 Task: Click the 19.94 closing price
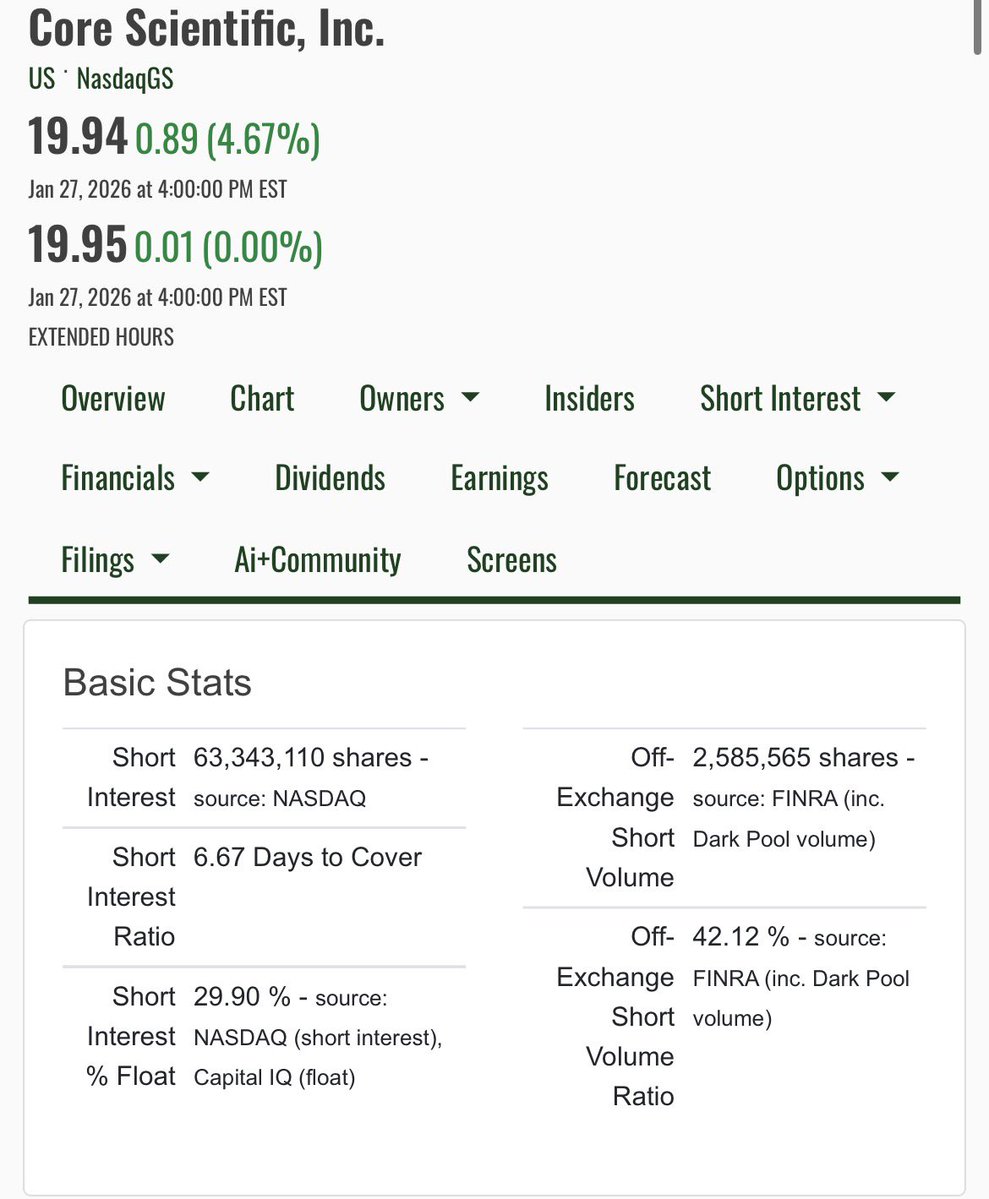pyautogui.click(x=77, y=136)
